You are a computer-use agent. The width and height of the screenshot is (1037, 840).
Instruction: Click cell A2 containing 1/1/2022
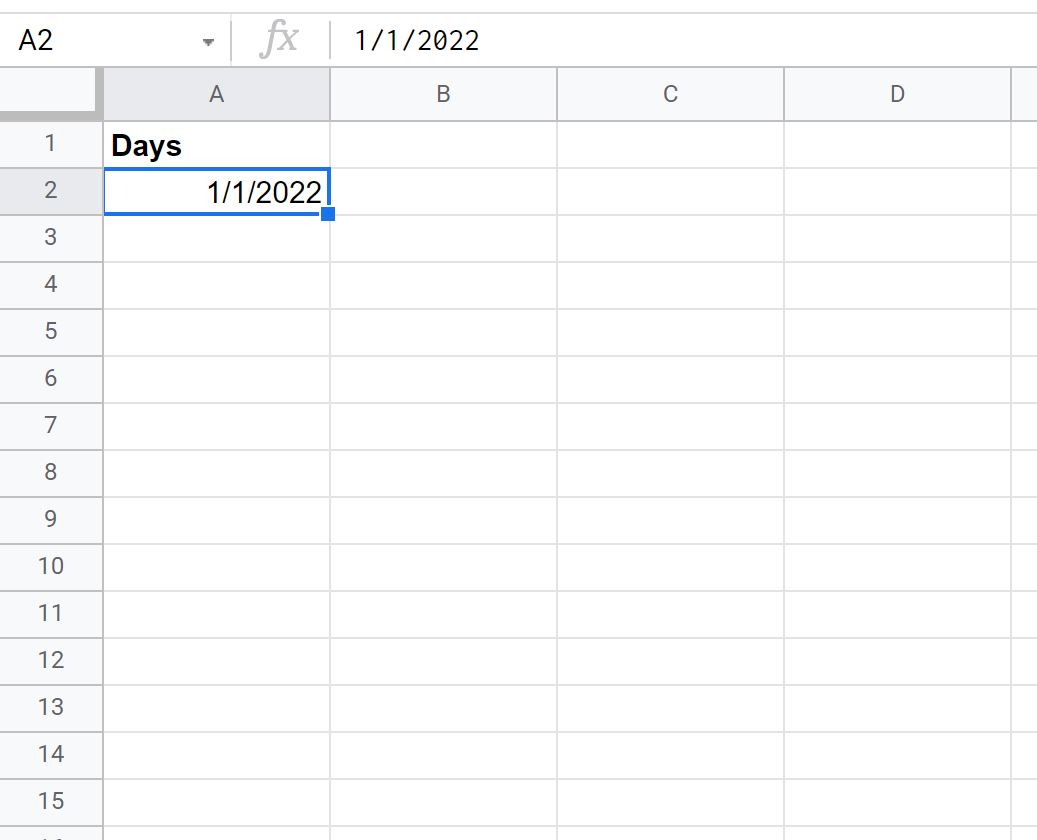click(x=217, y=191)
